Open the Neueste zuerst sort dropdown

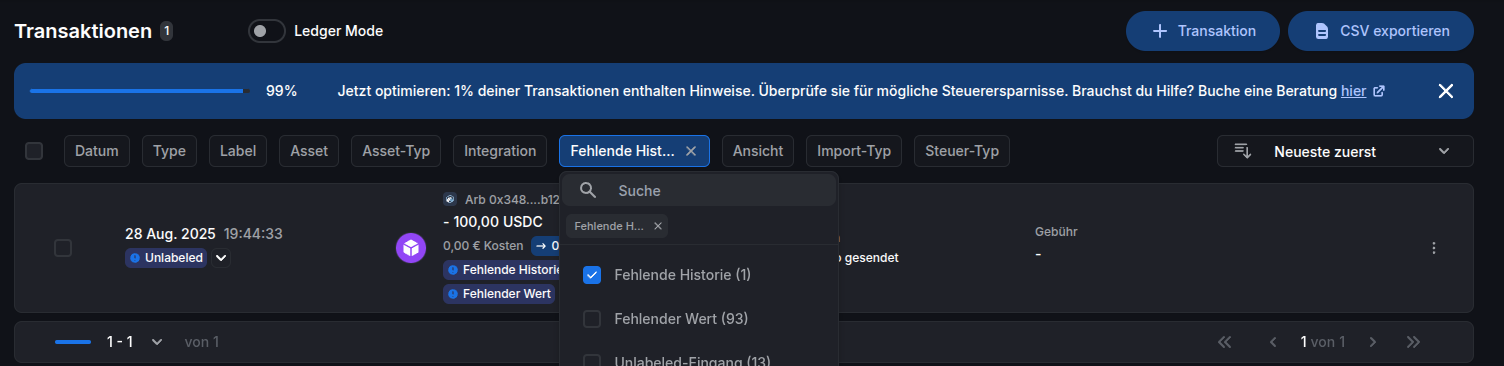(x=1345, y=151)
